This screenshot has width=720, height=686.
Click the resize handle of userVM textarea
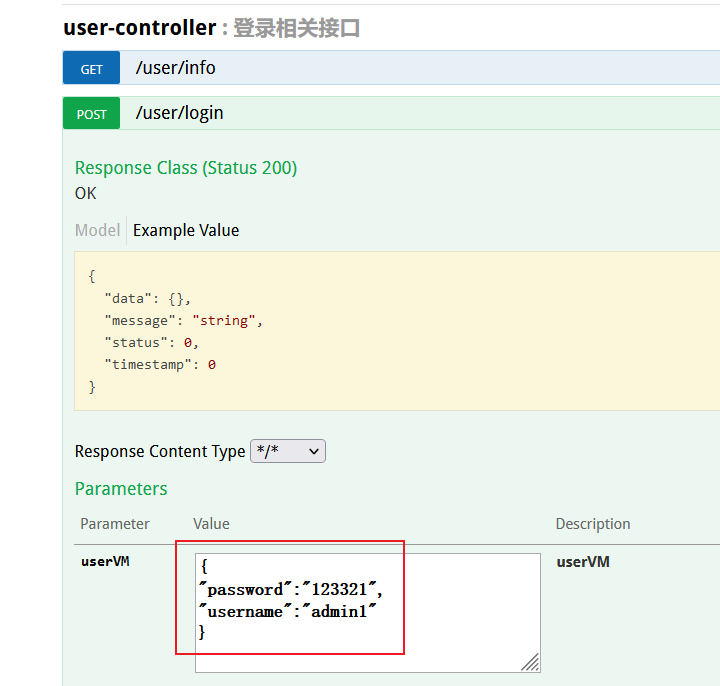tap(530, 662)
